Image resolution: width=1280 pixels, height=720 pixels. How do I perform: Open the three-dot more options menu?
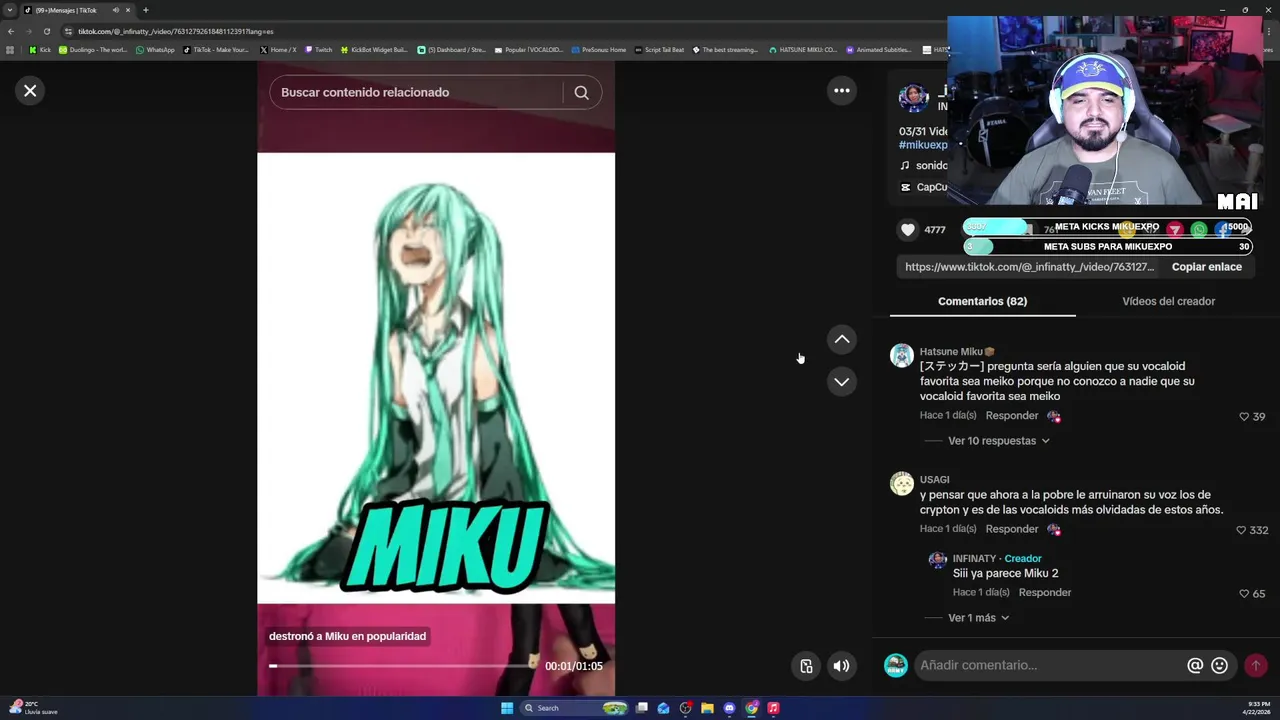point(842,91)
